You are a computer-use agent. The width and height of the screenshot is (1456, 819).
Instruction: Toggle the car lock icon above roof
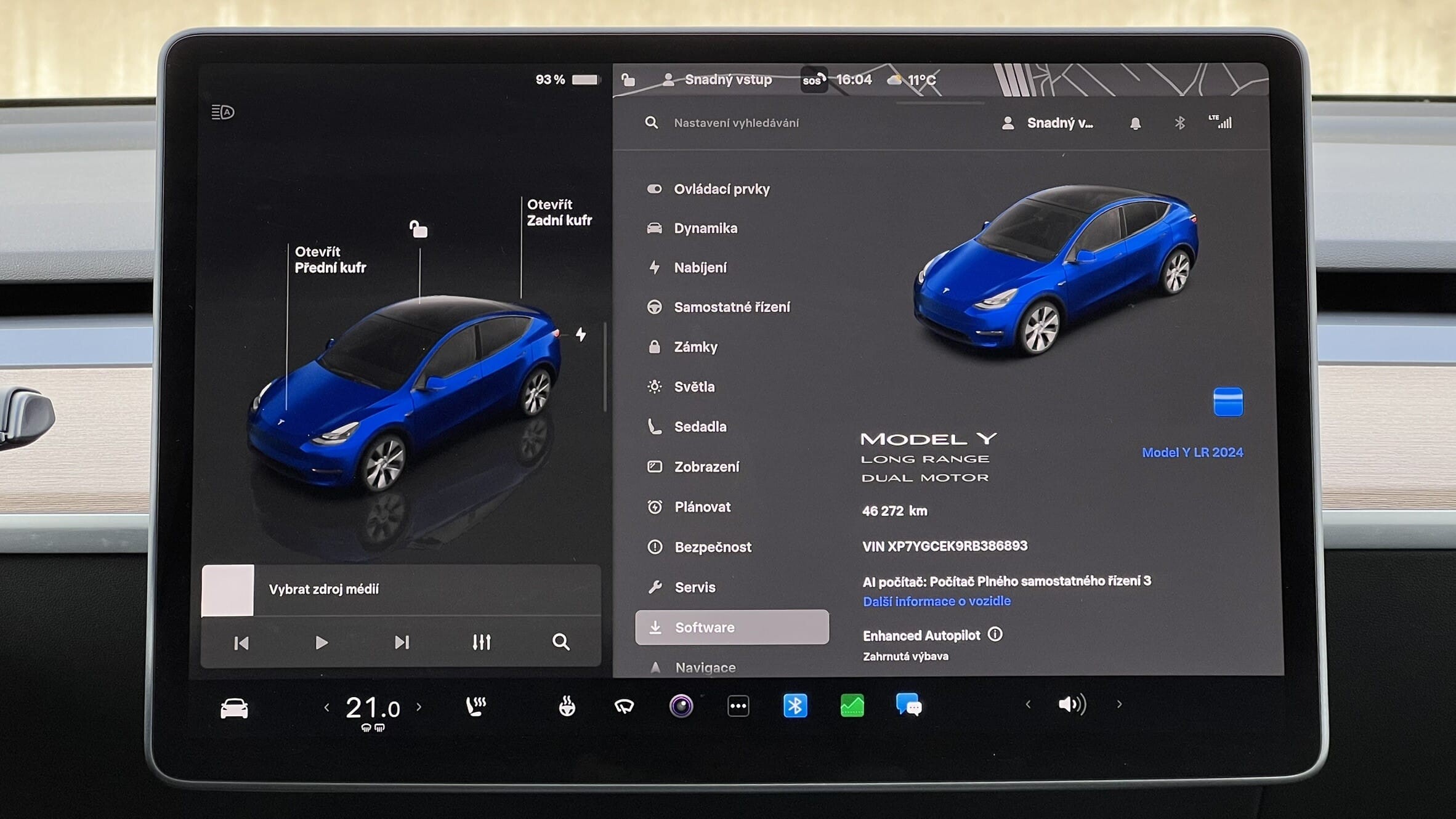tap(419, 229)
